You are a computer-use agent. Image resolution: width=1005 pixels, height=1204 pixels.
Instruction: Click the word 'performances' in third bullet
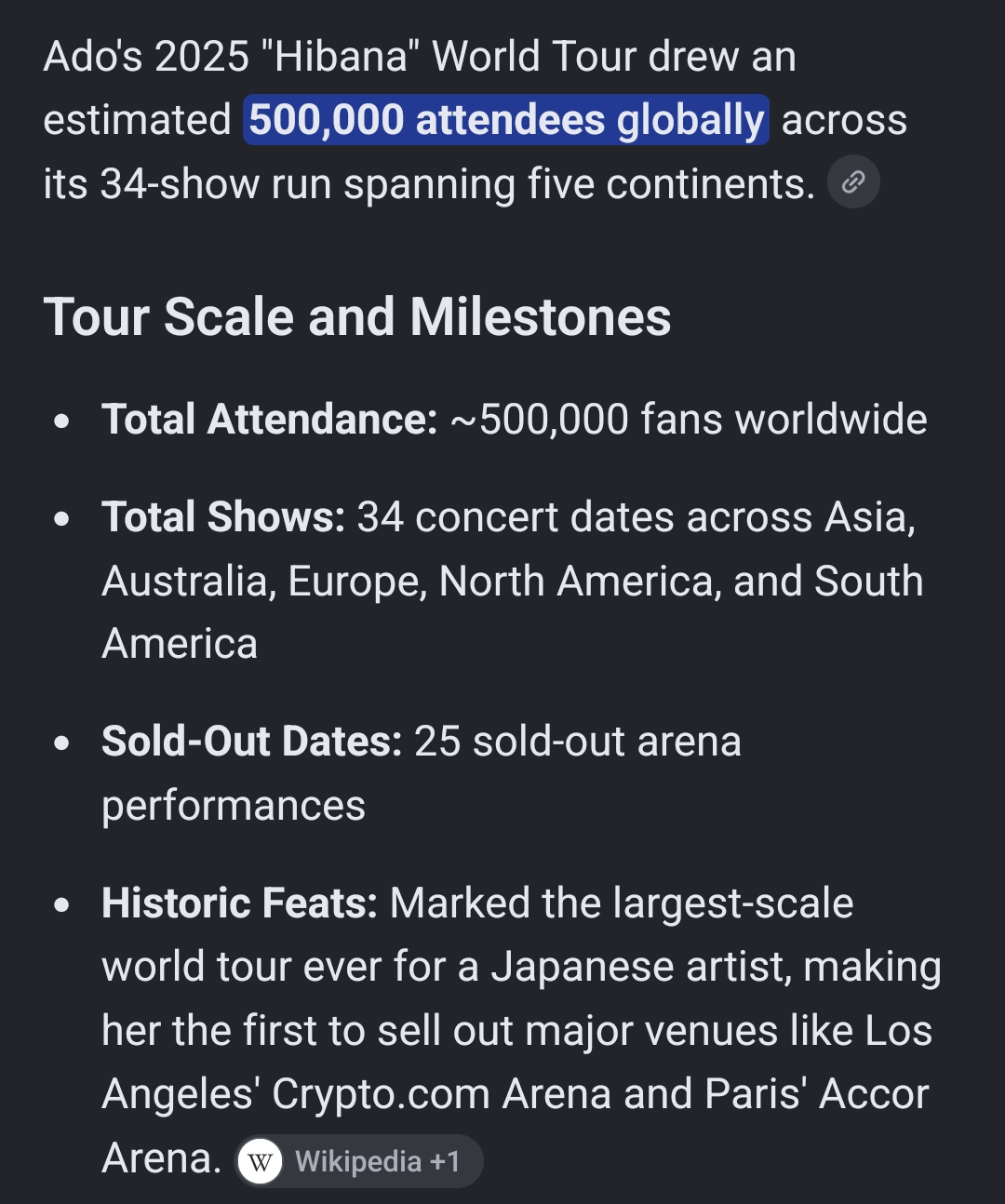(234, 806)
